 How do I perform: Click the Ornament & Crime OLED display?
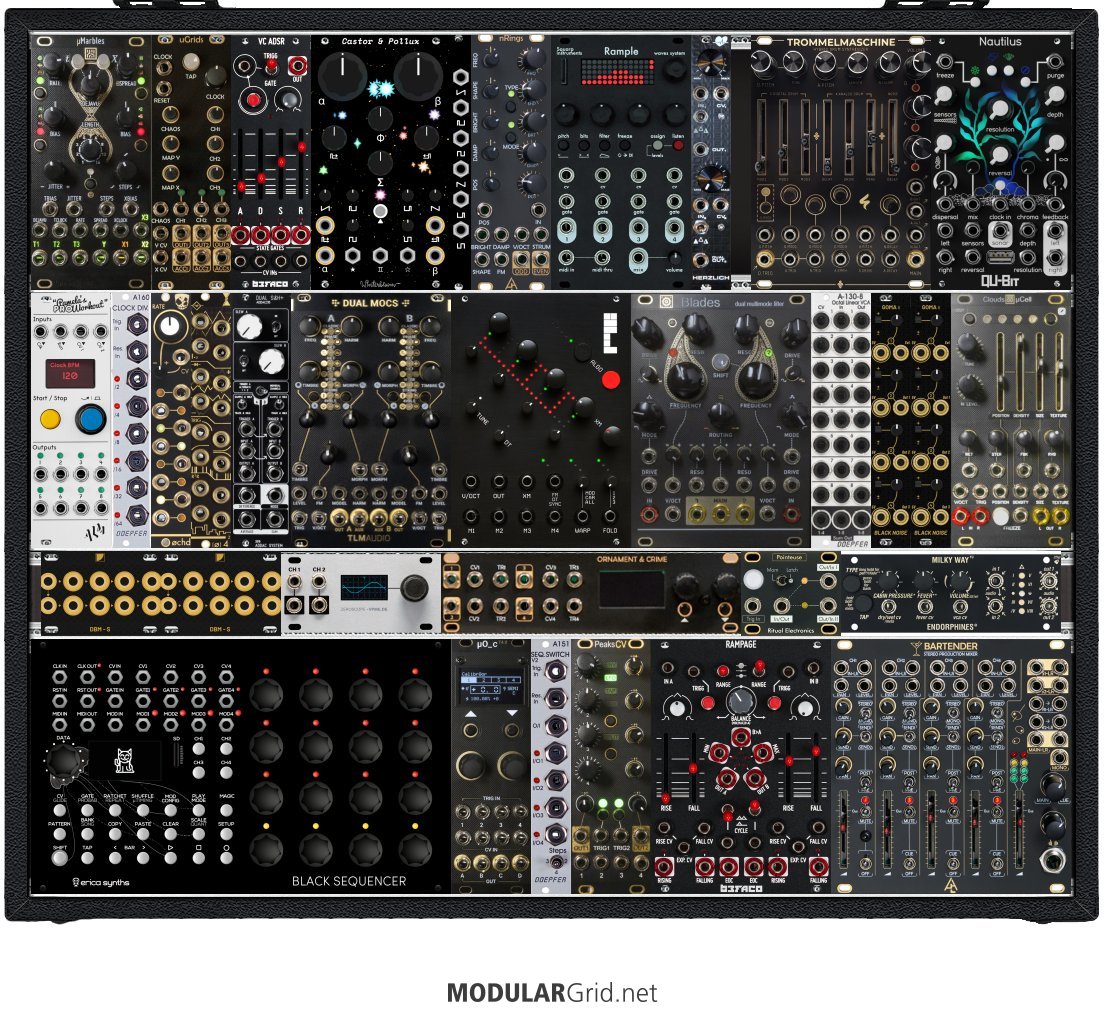631,589
